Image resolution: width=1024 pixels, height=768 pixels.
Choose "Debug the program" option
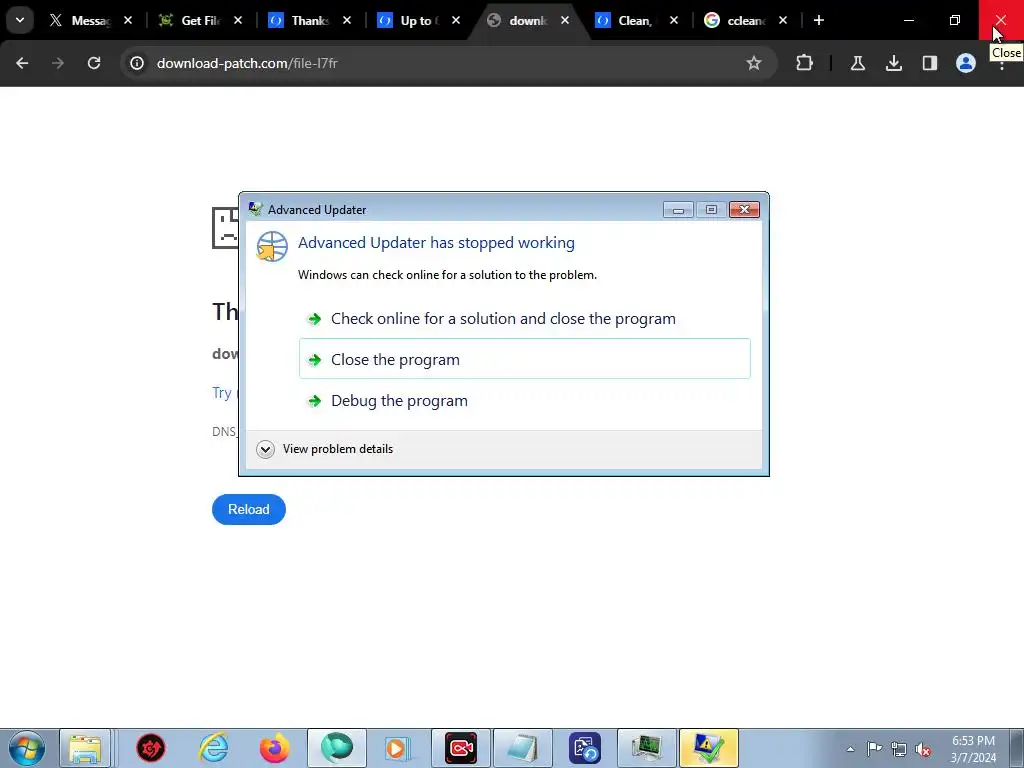pos(524,400)
